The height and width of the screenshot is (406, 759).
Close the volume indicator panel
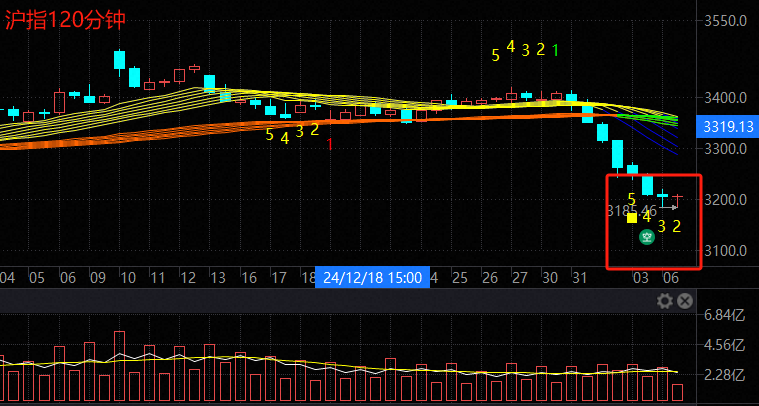(684, 301)
